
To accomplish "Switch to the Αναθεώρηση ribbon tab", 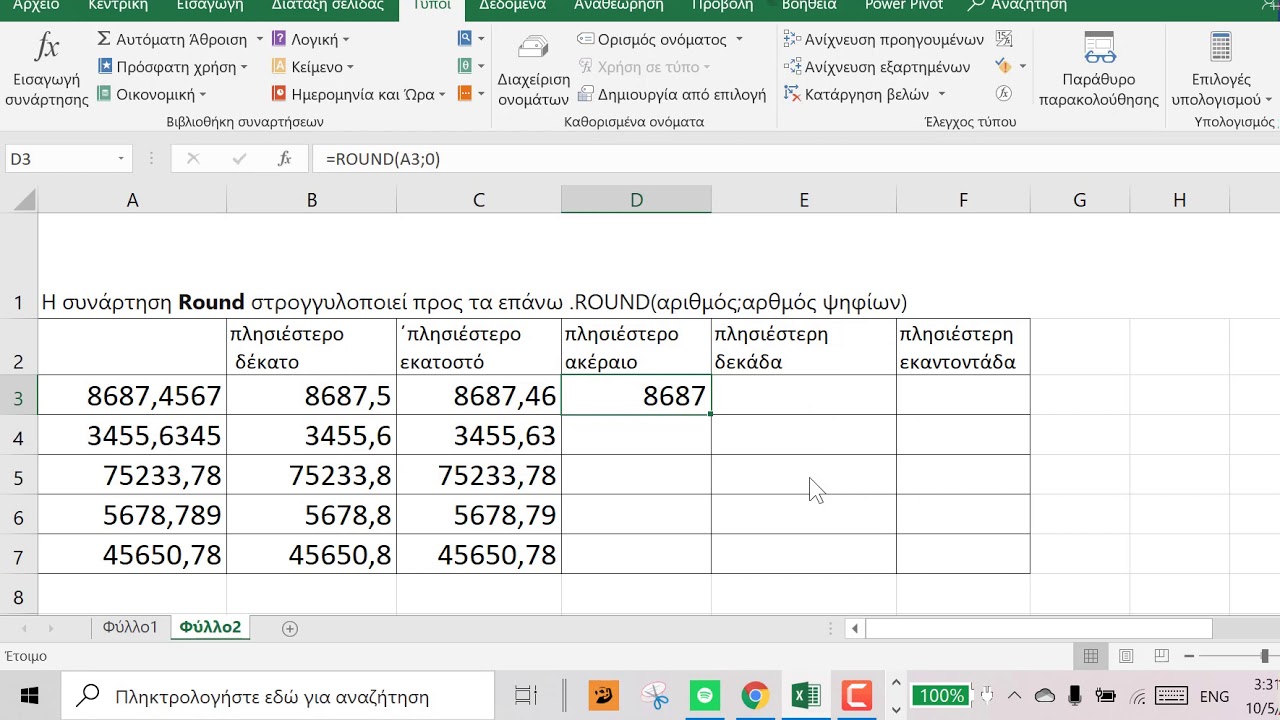I will pos(618,5).
